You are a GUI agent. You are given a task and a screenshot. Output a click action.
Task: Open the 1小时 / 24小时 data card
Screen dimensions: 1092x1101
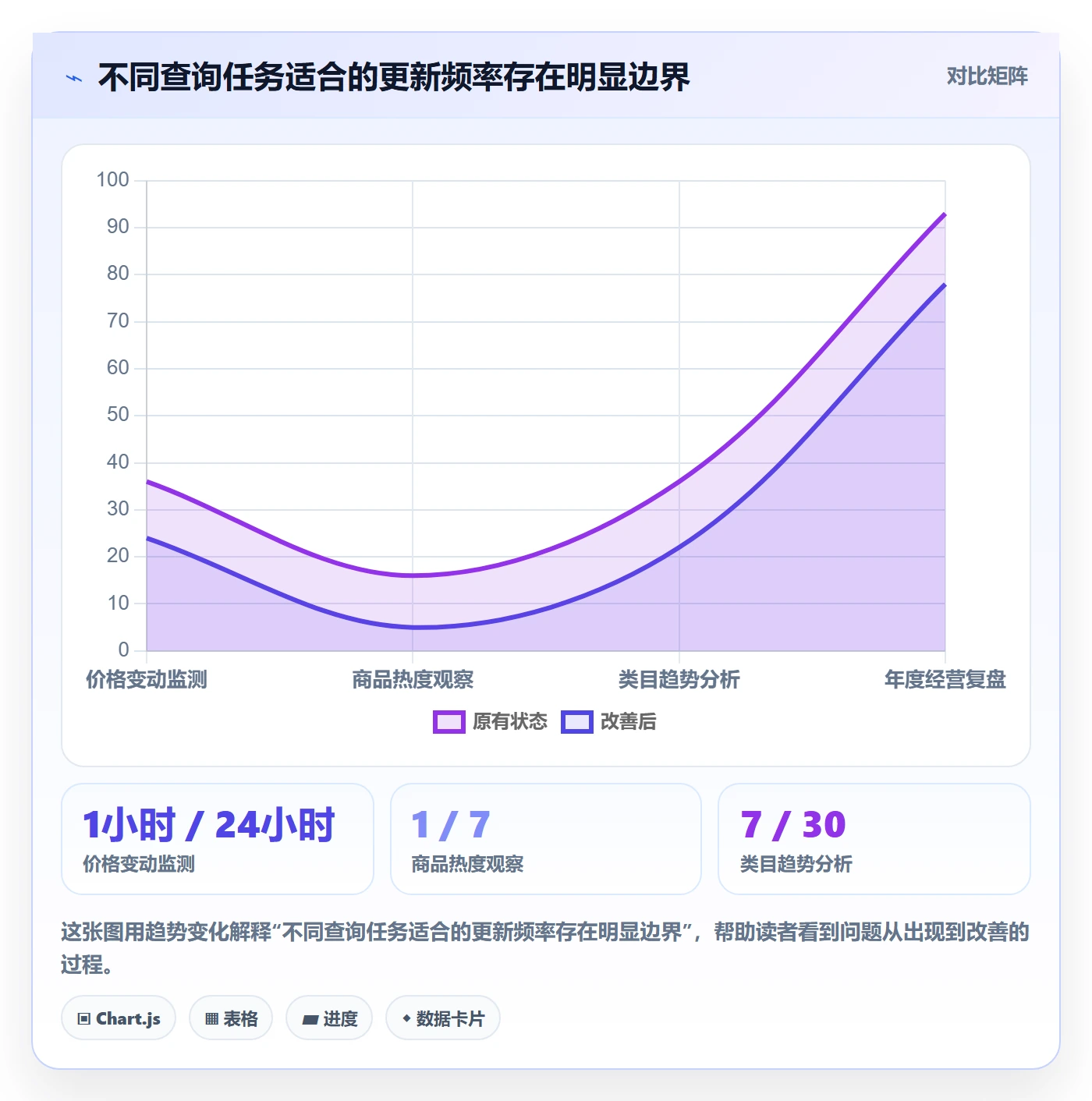(x=218, y=839)
